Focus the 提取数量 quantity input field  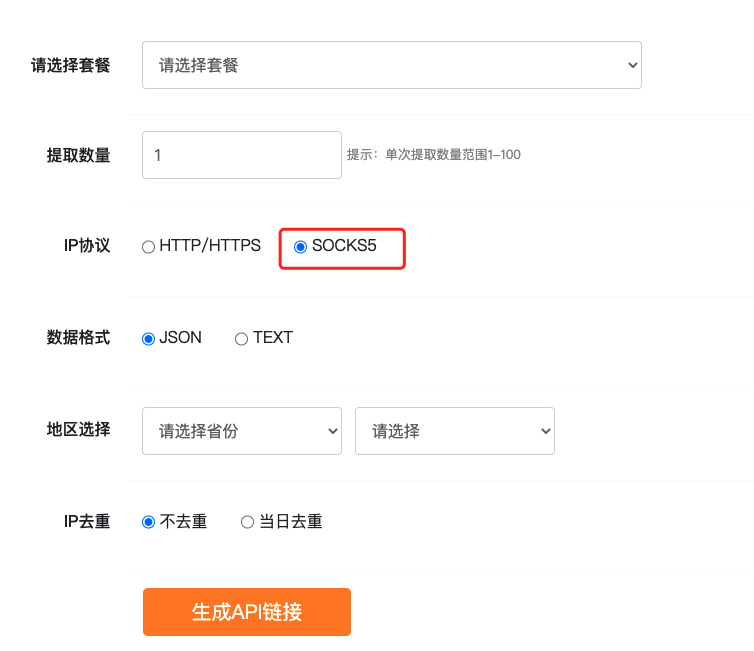241,155
